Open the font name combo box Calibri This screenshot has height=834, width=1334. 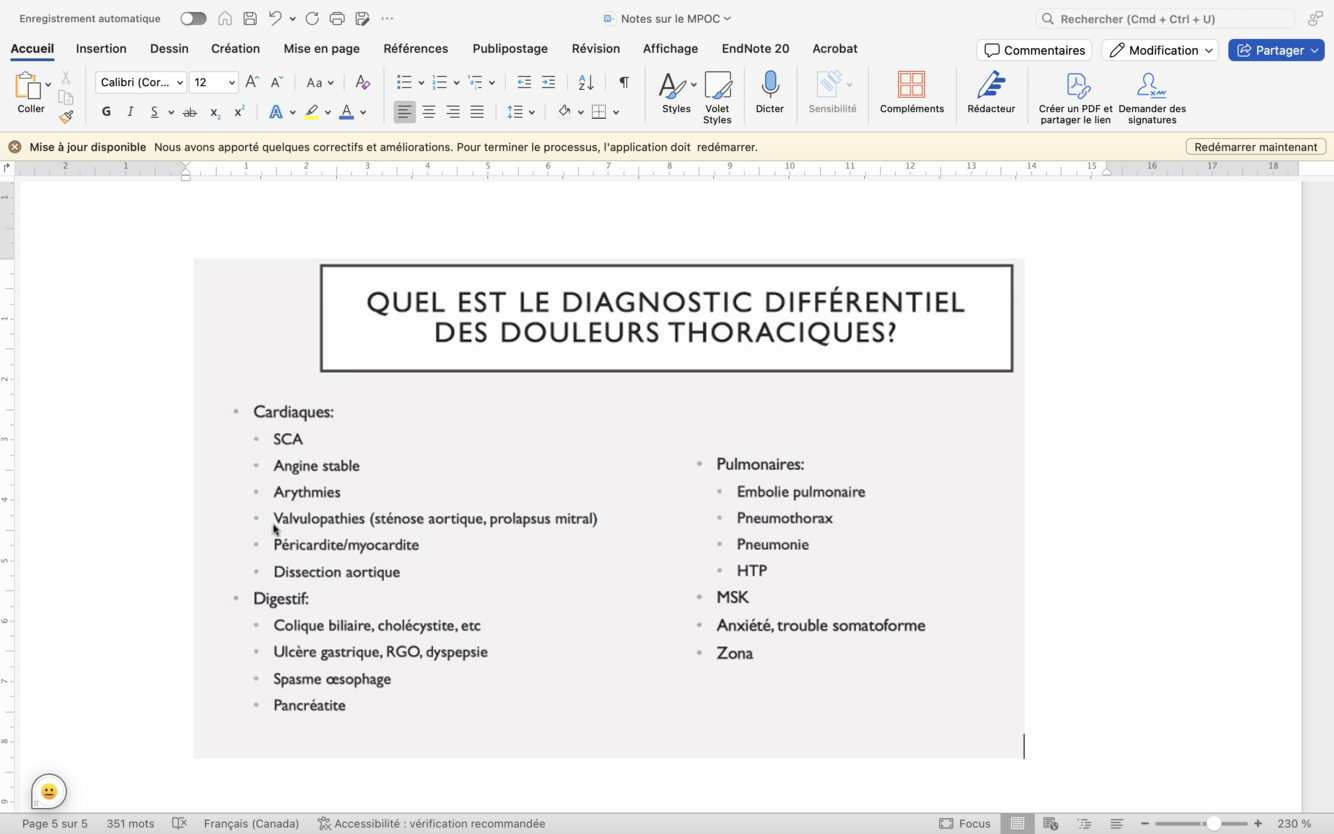point(141,82)
